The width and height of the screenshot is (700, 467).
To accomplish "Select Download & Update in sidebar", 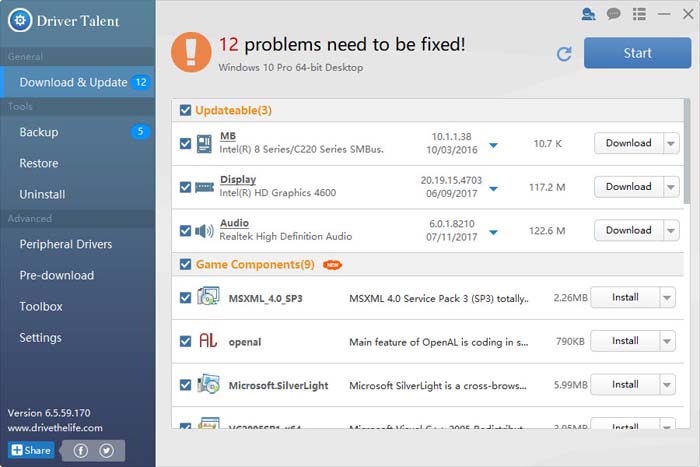I will (x=77, y=82).
